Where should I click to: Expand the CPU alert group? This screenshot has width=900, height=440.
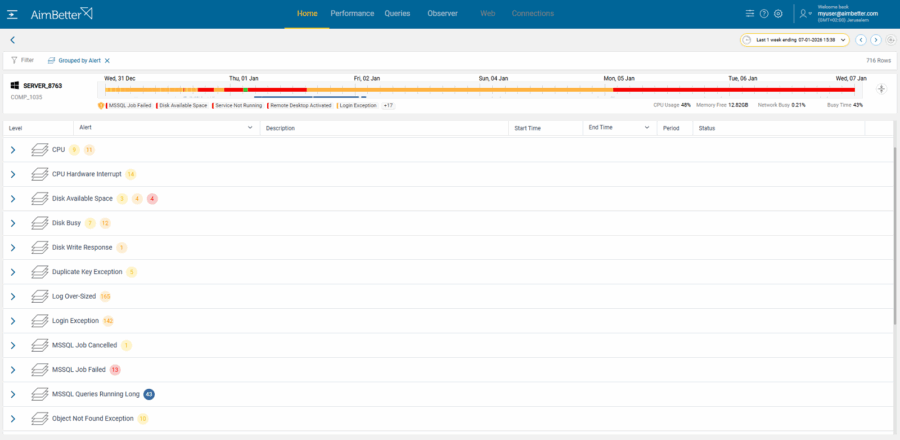pos(13,150)
